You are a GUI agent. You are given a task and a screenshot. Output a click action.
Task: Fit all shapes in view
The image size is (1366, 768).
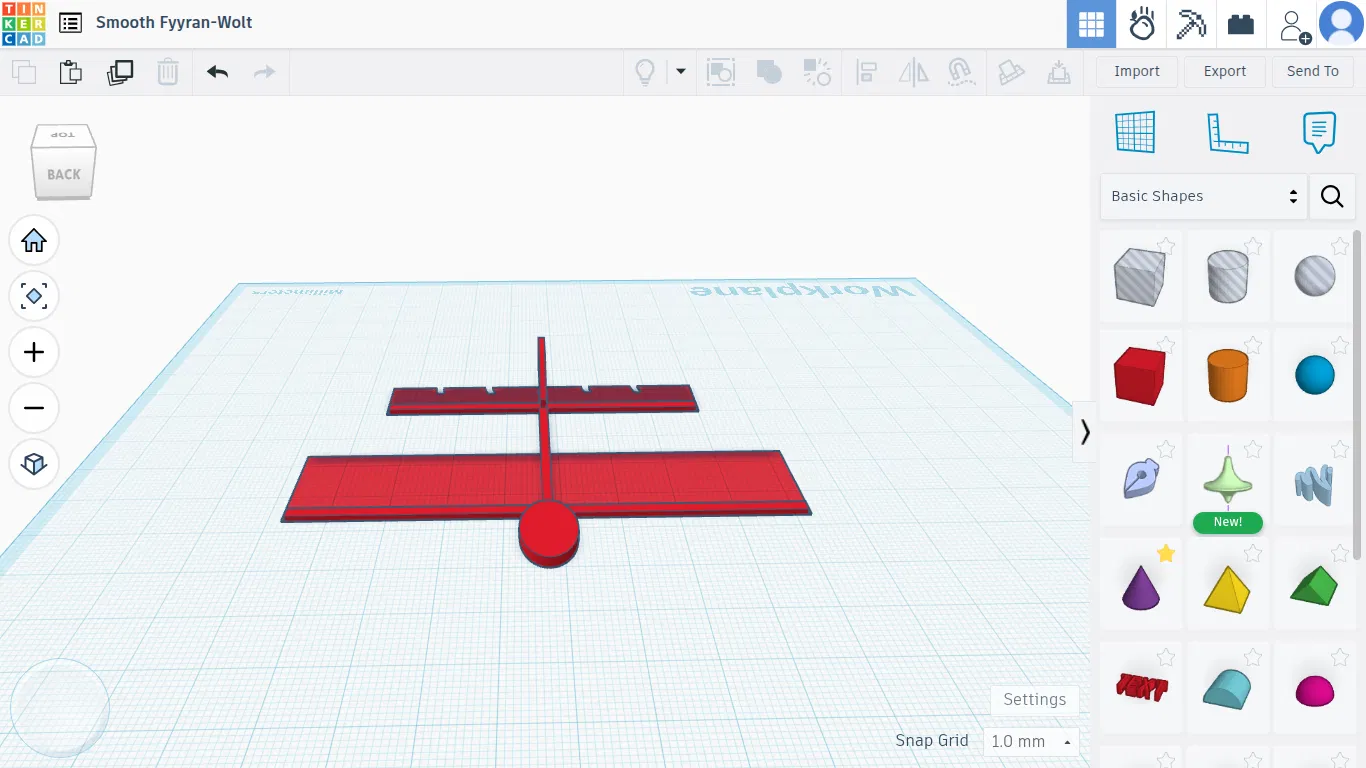click(x=34, y=297)
